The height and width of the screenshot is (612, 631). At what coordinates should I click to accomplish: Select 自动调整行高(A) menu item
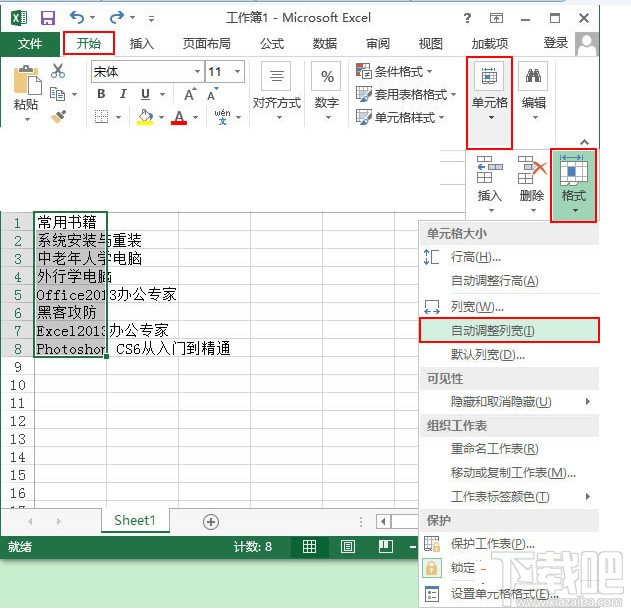[x=509, y=280]
